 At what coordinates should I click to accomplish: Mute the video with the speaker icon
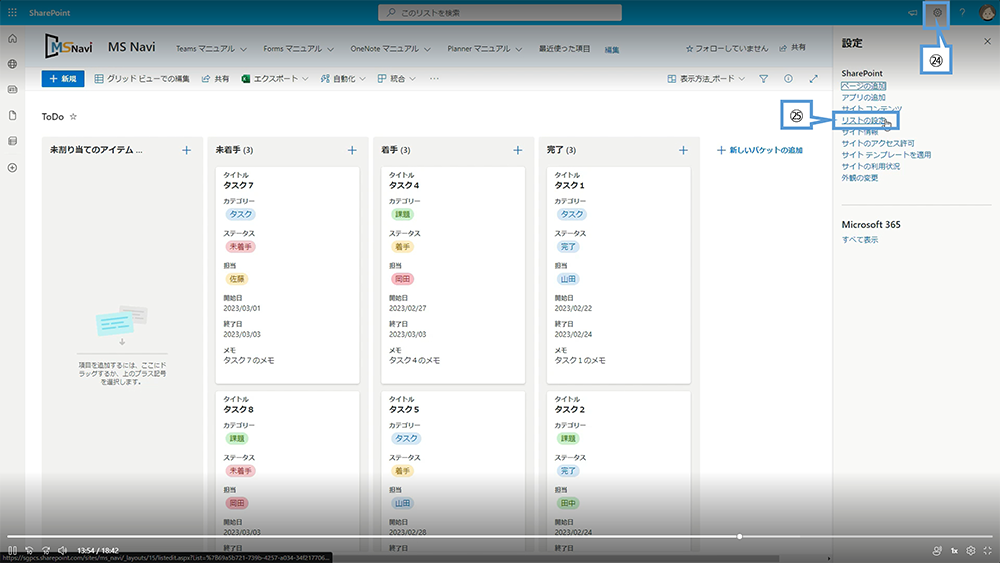pyautogui.click(x=62, y=550)
